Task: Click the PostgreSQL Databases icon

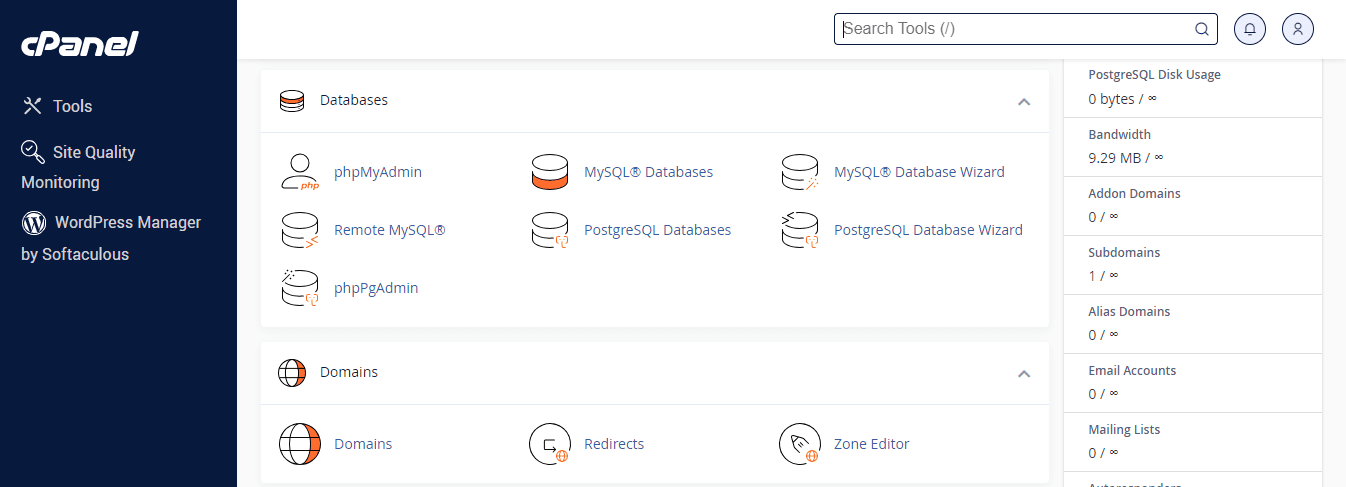Action: (549, 230)
